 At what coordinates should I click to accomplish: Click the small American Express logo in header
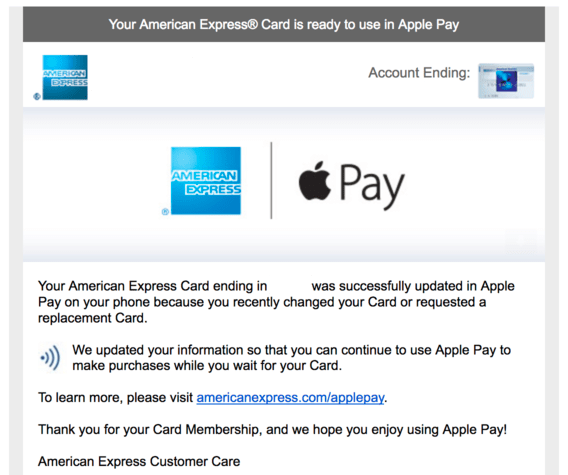tap(65, 77)
